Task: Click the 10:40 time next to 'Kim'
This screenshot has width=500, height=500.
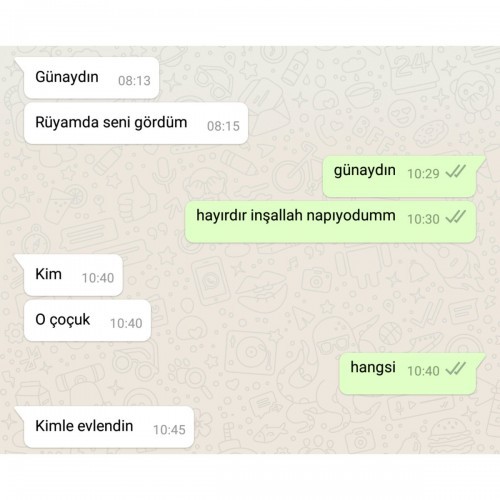Action: tap(98, 278)
